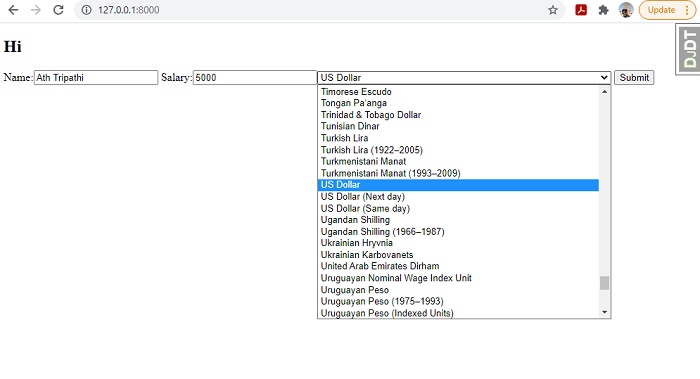Click the forward navigation arrow
This screenshot has width=700, height=379.
pyautogui.click(x=36, y=10)
